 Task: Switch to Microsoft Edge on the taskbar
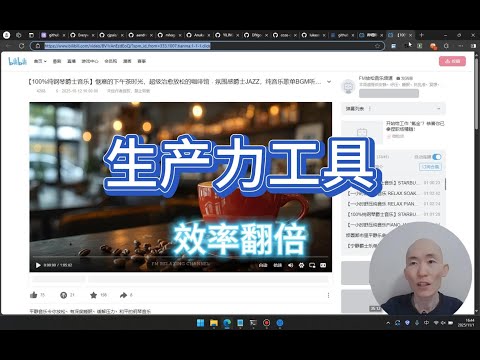[x=227, y=323]
